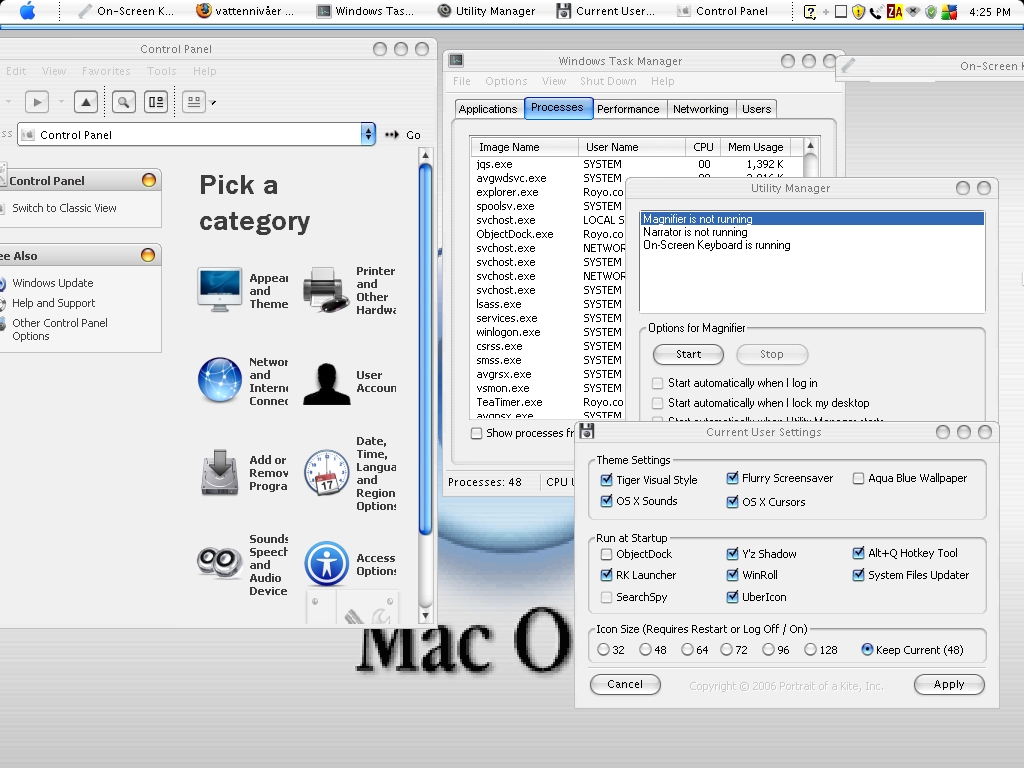Viewport: 1024px width, 768px height.
Task: Select the explorer.exe process row
Action: click(x=547, y=192)
